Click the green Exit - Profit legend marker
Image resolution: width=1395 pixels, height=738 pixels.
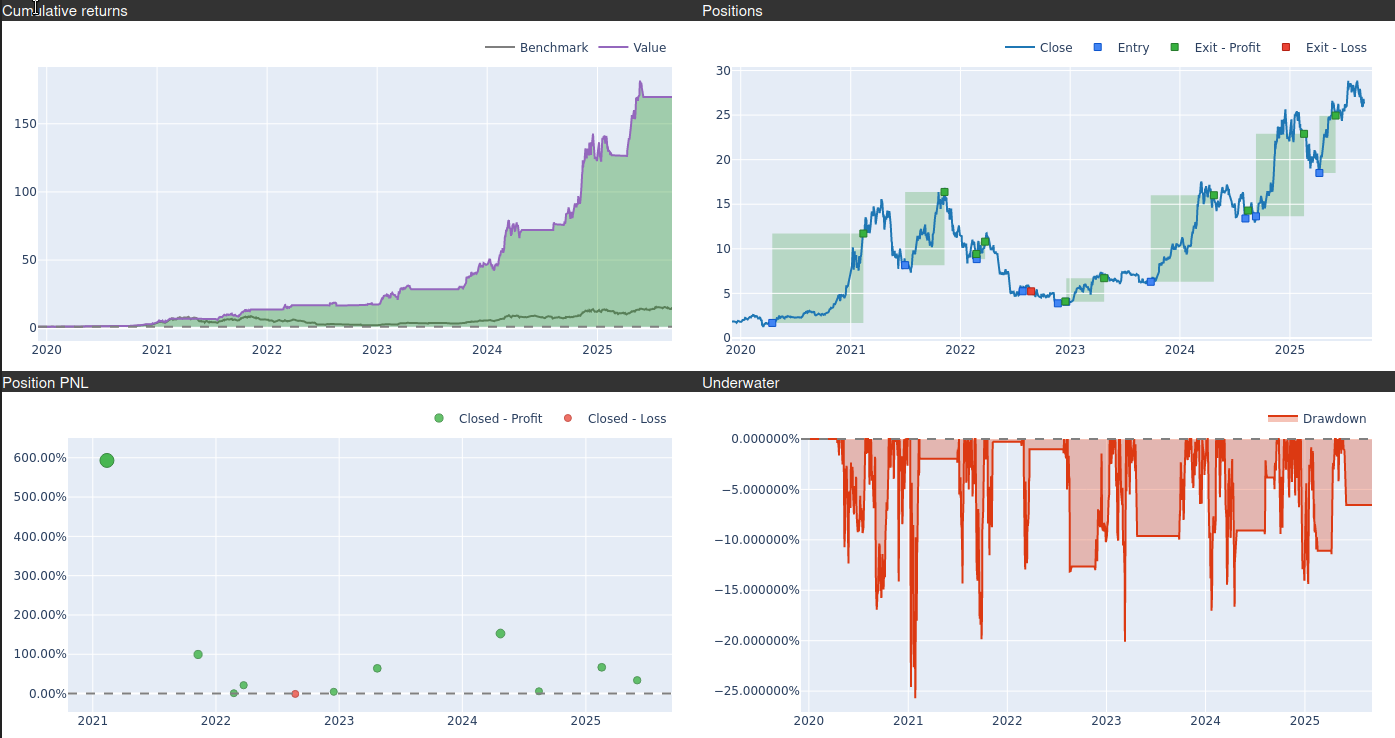1175,48
